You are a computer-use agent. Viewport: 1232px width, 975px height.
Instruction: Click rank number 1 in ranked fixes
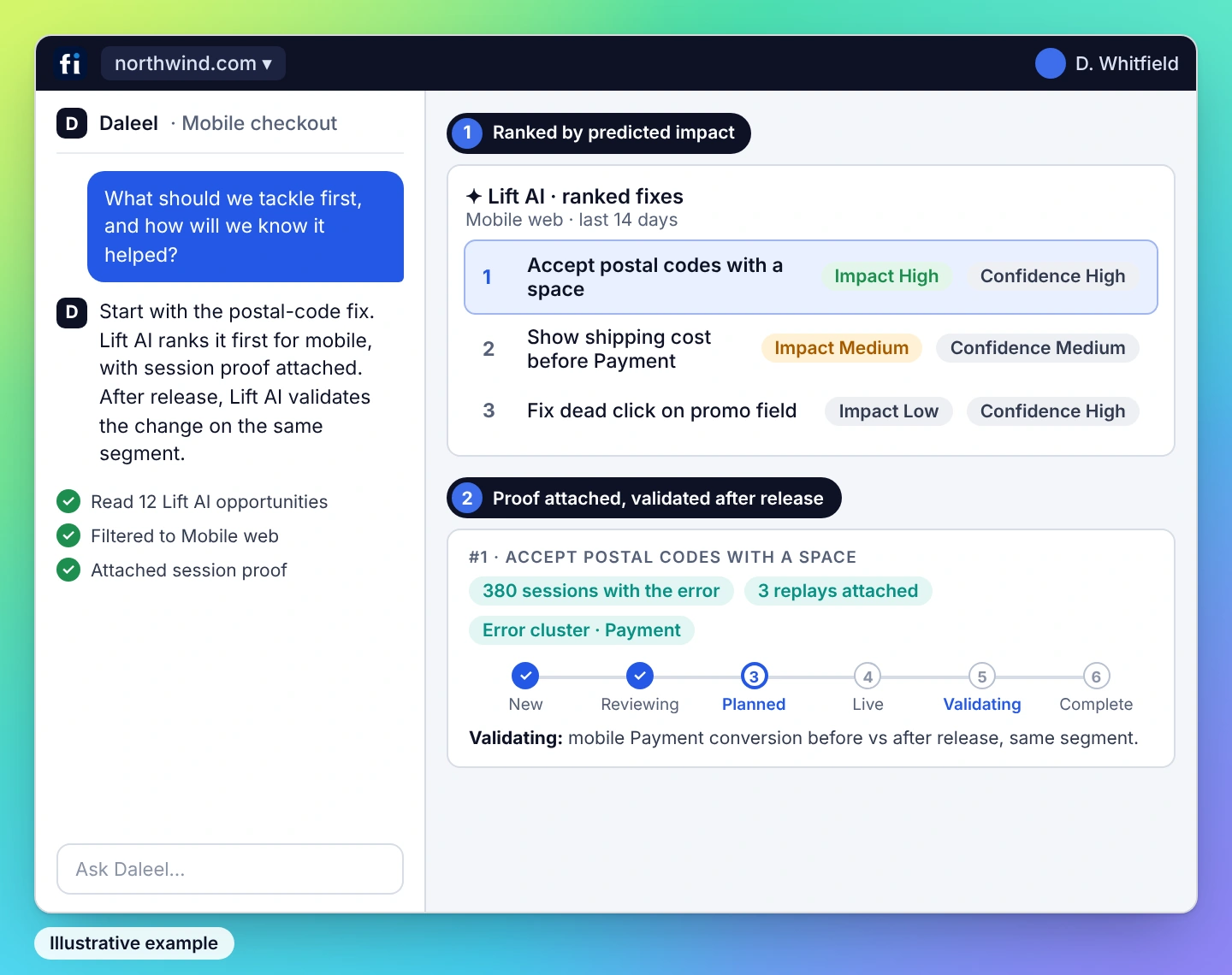tap(487, 277)
